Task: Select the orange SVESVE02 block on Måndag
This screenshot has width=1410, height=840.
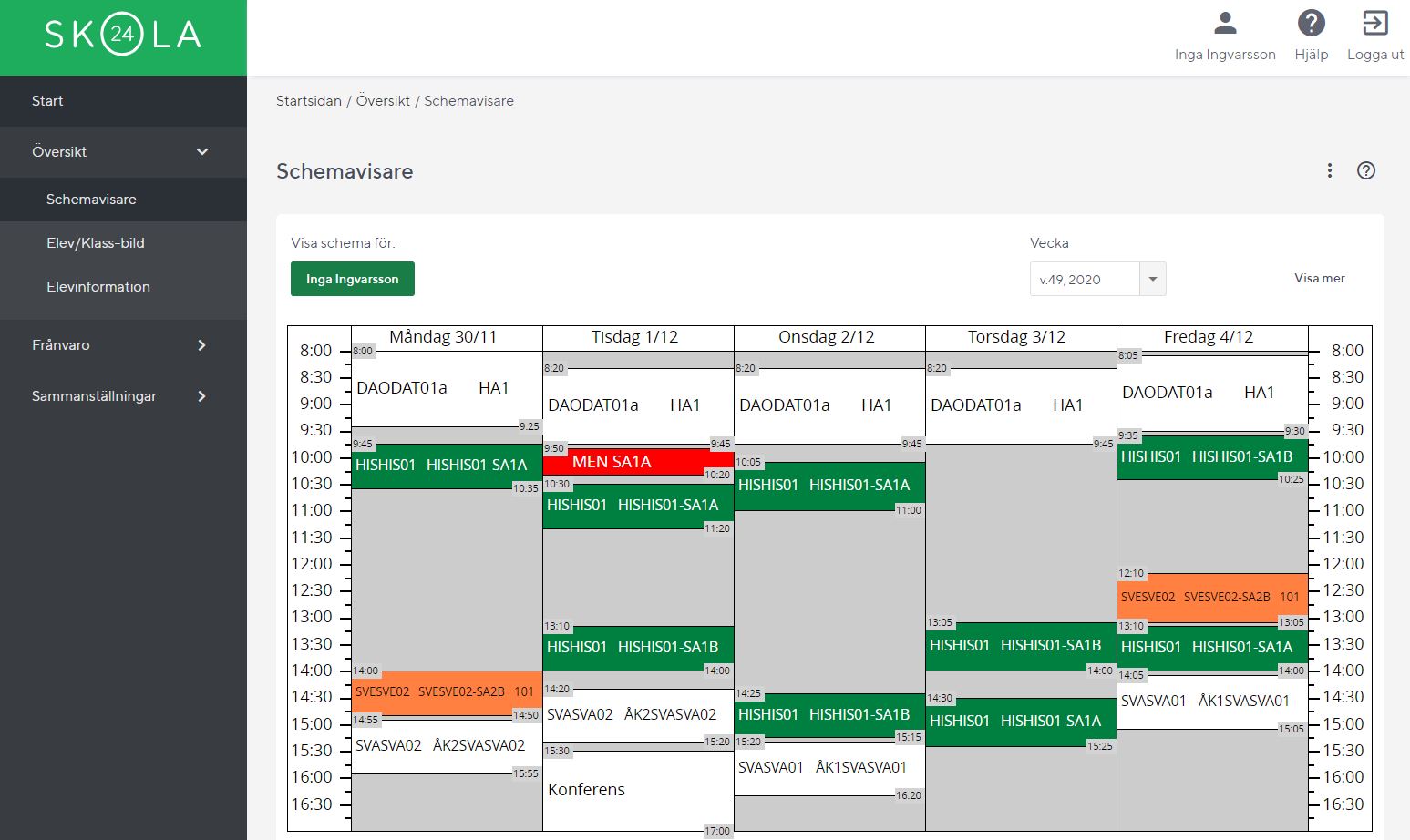Action: 445,691
